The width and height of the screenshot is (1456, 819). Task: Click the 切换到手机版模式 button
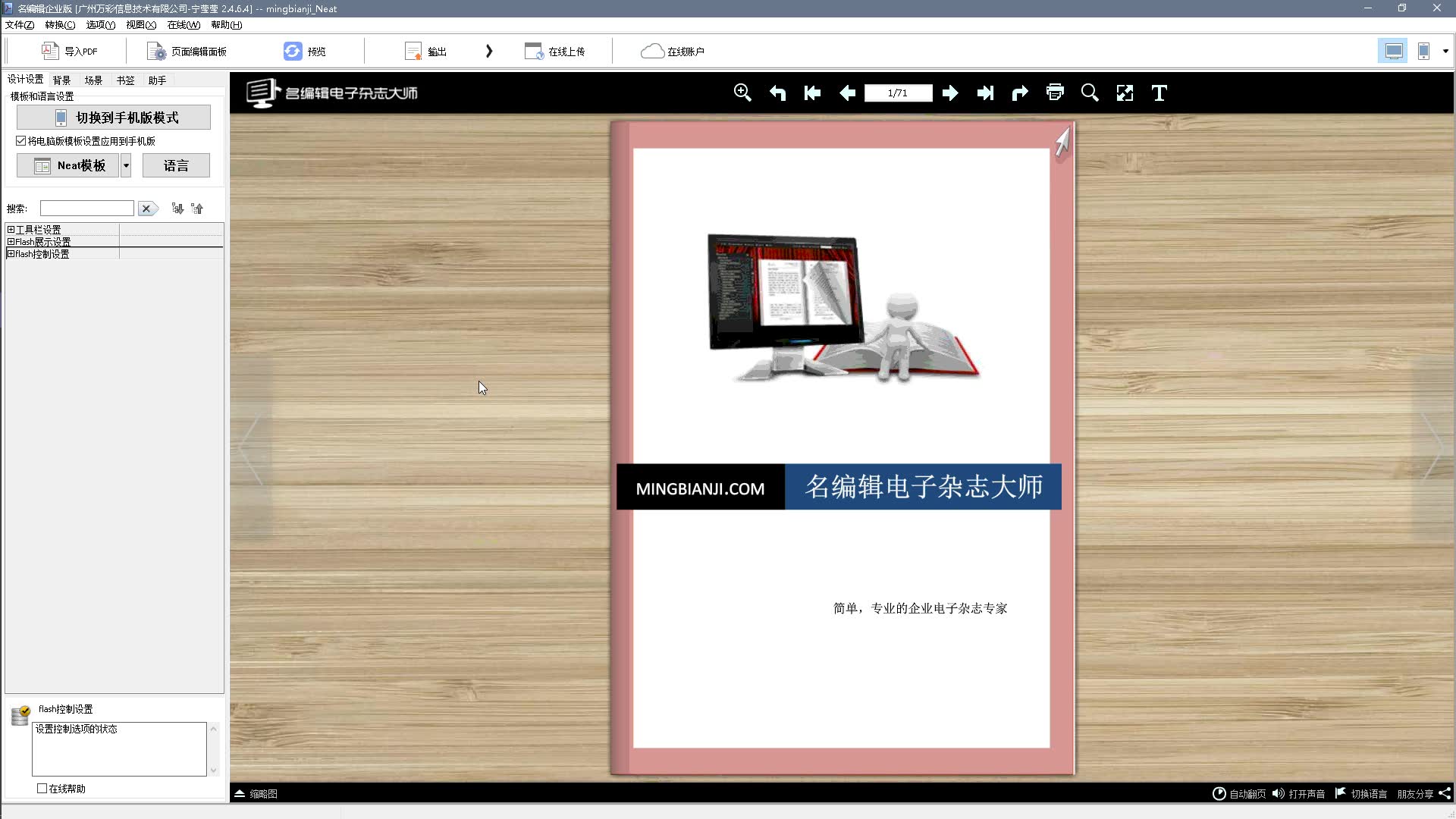pos(113,117)
